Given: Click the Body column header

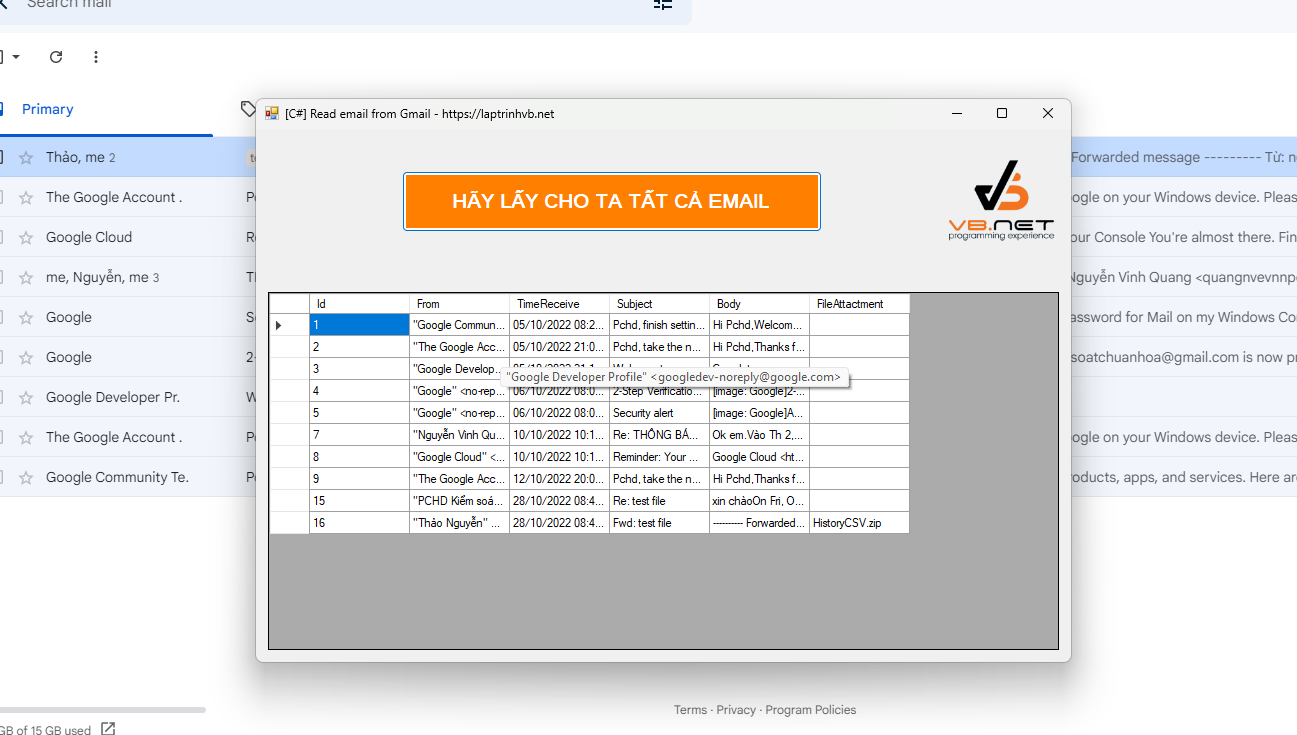Looking at the screenshot, I should (x=759, y=303).
